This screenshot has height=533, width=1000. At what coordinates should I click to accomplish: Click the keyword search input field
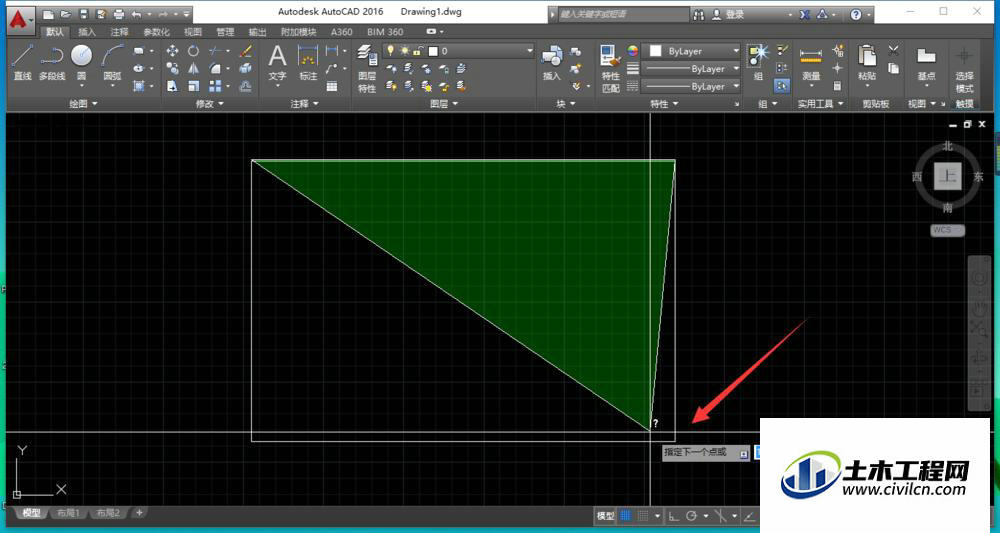click(624, 14)
